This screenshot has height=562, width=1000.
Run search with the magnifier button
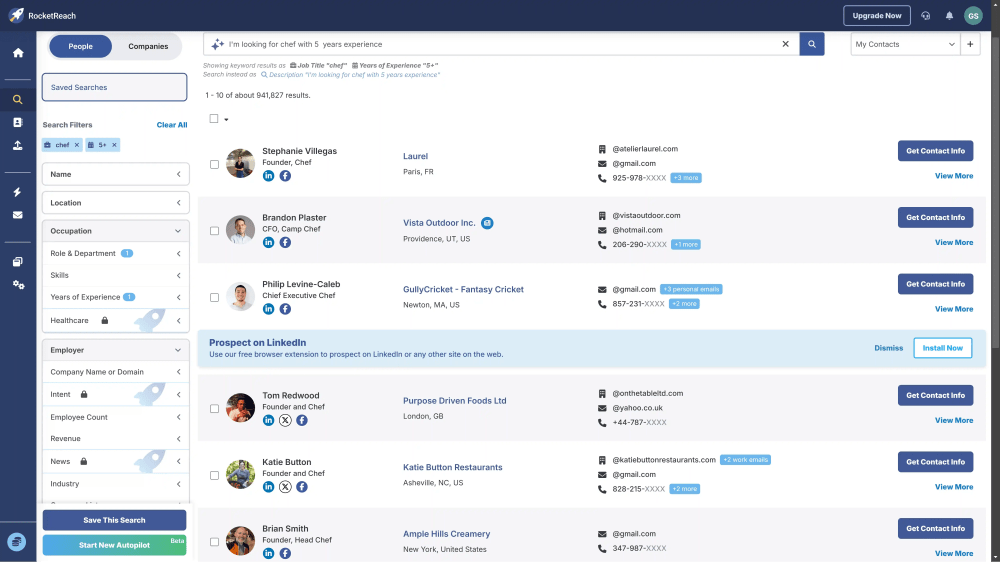812,44
